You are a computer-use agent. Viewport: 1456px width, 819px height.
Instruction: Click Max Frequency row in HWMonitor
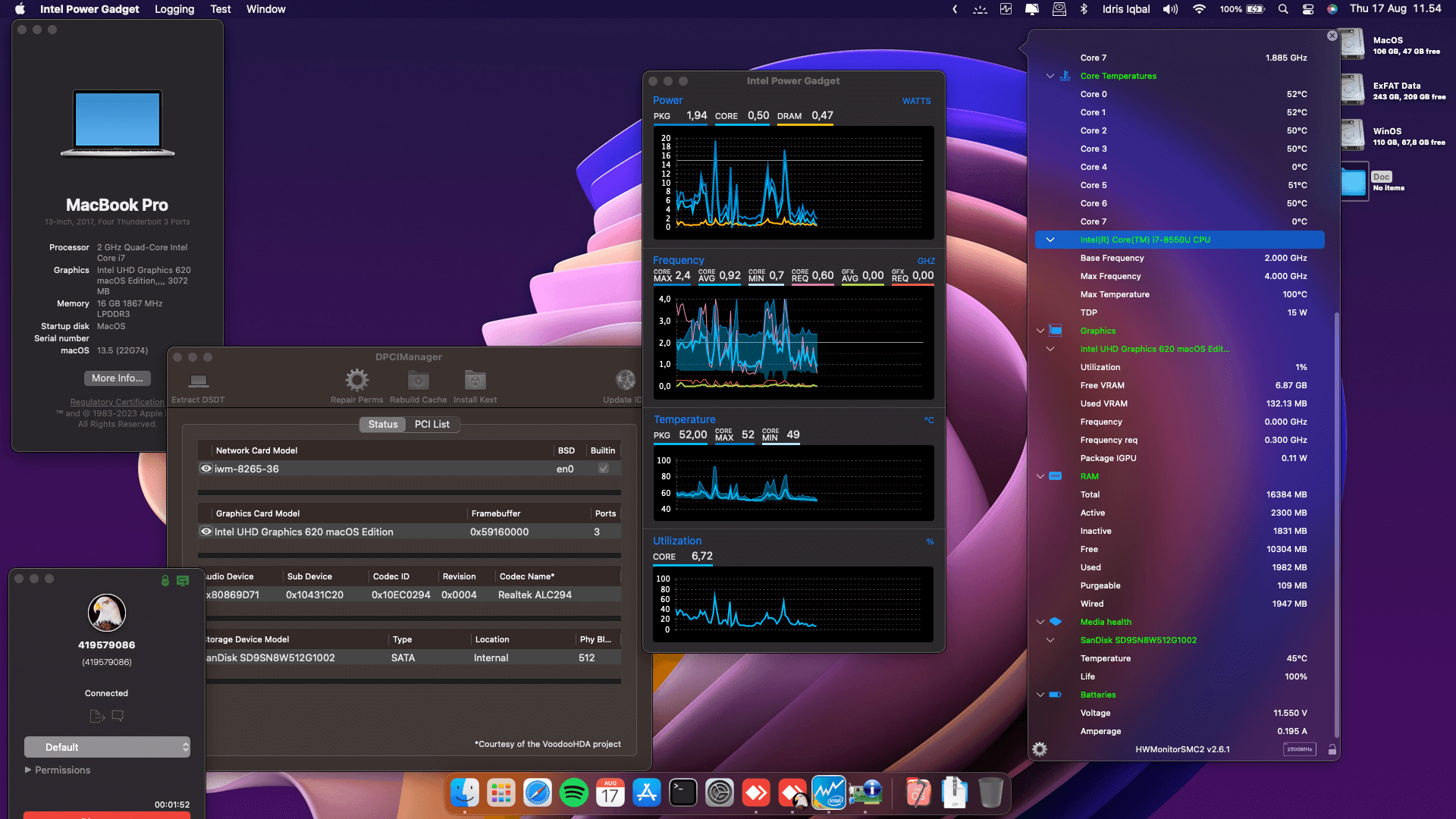click(1180, 276)
